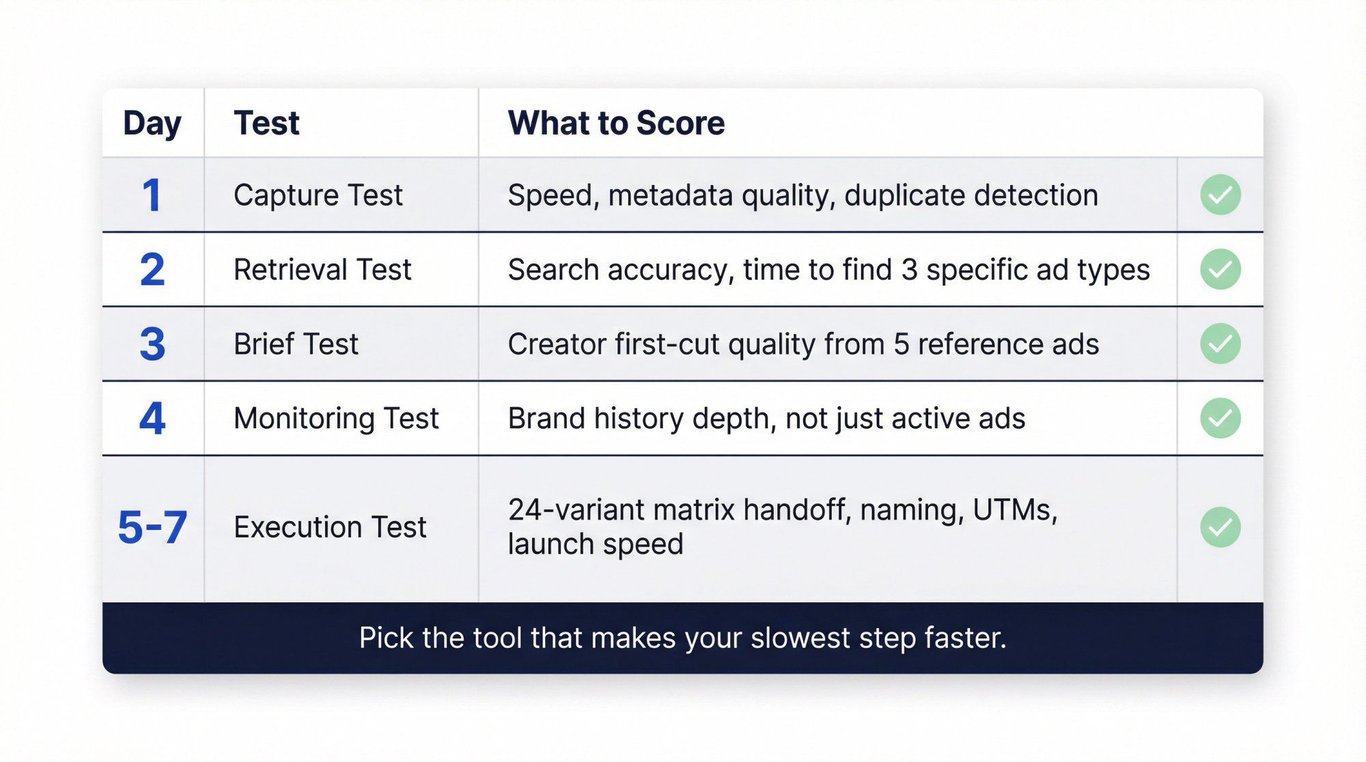Image resolution: width=1366 pixels, height=762 pixels.
Task: Click day number 1
Action: 152,196
